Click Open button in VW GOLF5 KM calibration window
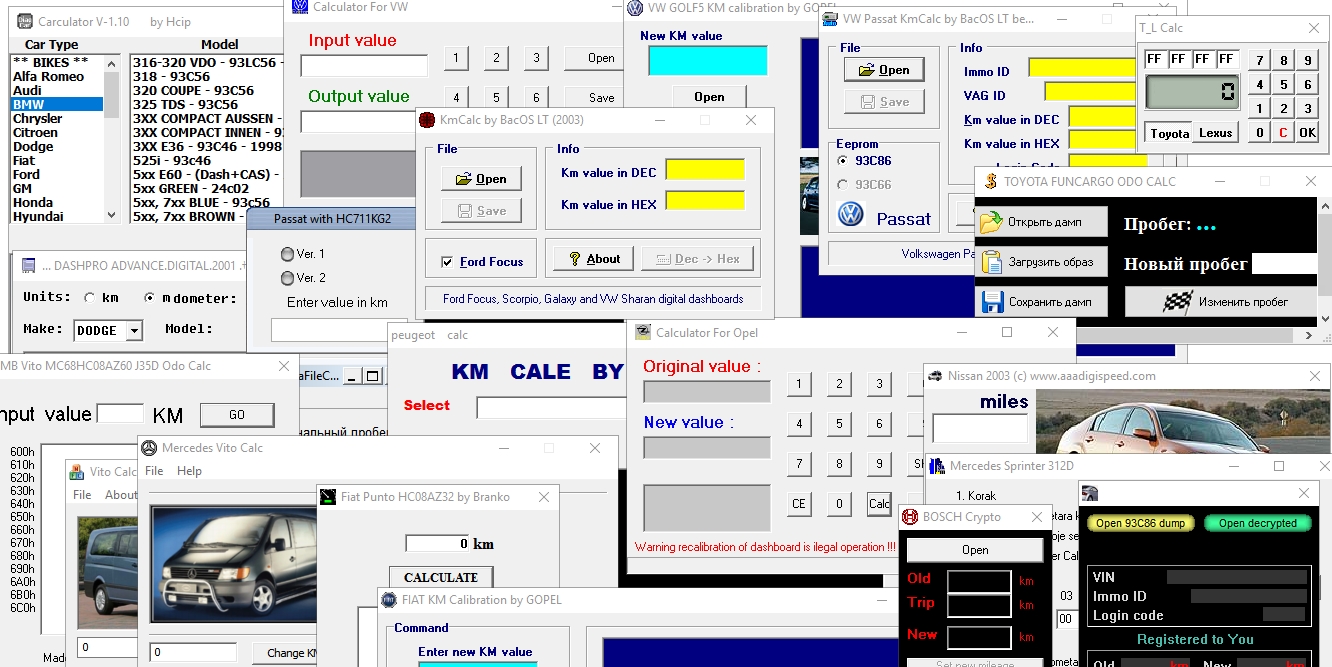 coord(709,97)
